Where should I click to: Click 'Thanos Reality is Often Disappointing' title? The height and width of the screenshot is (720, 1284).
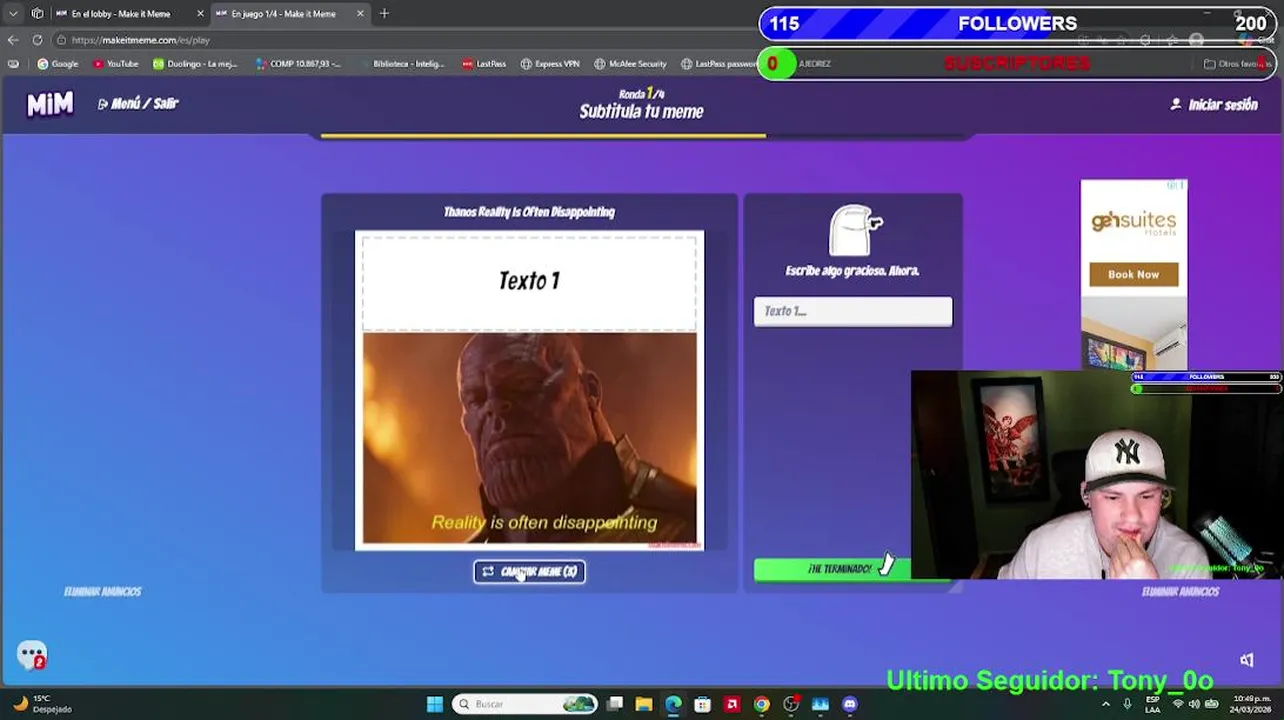pos(529,212)
